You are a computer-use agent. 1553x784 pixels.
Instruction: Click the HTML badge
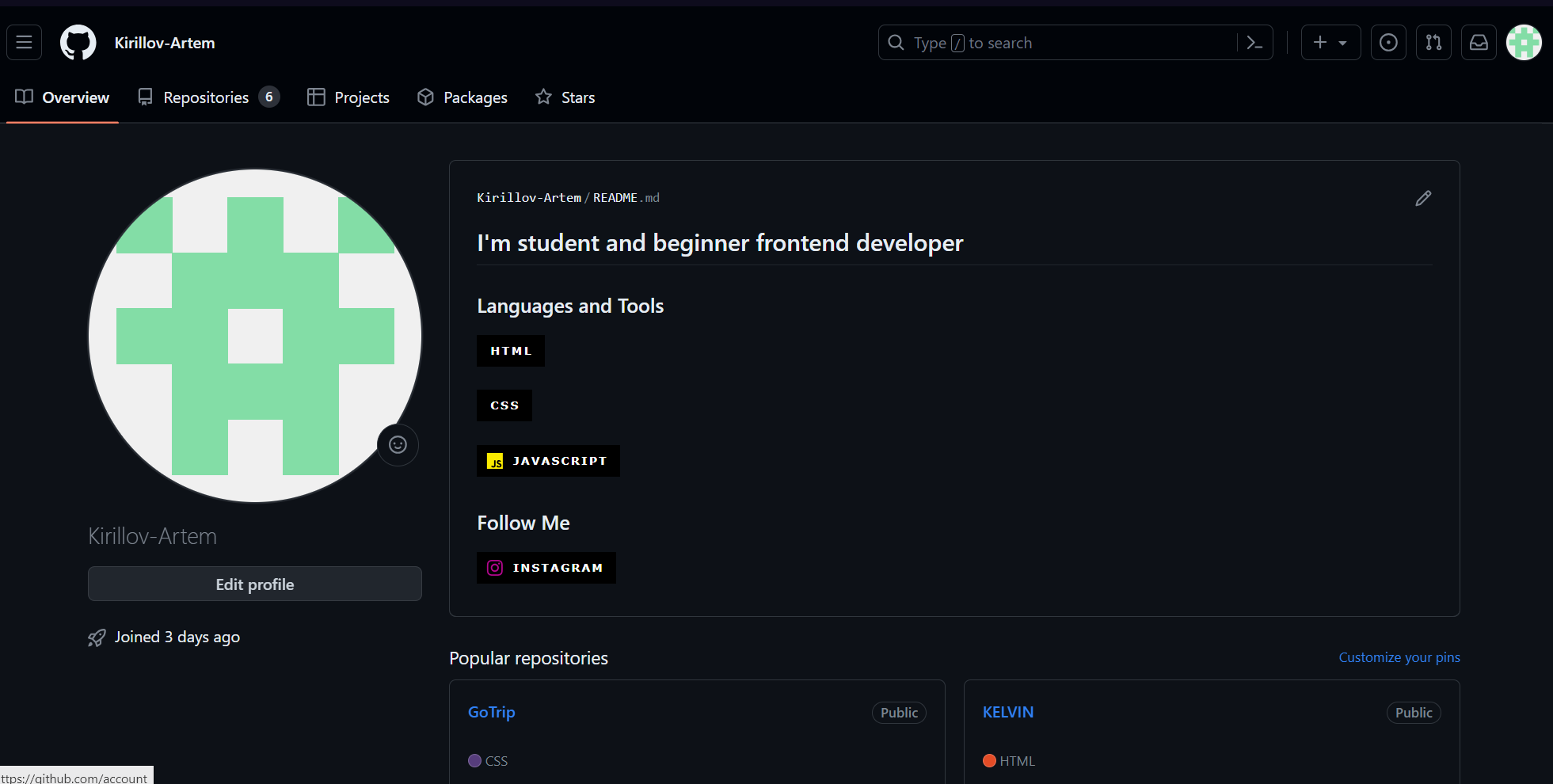pos(511,351)
